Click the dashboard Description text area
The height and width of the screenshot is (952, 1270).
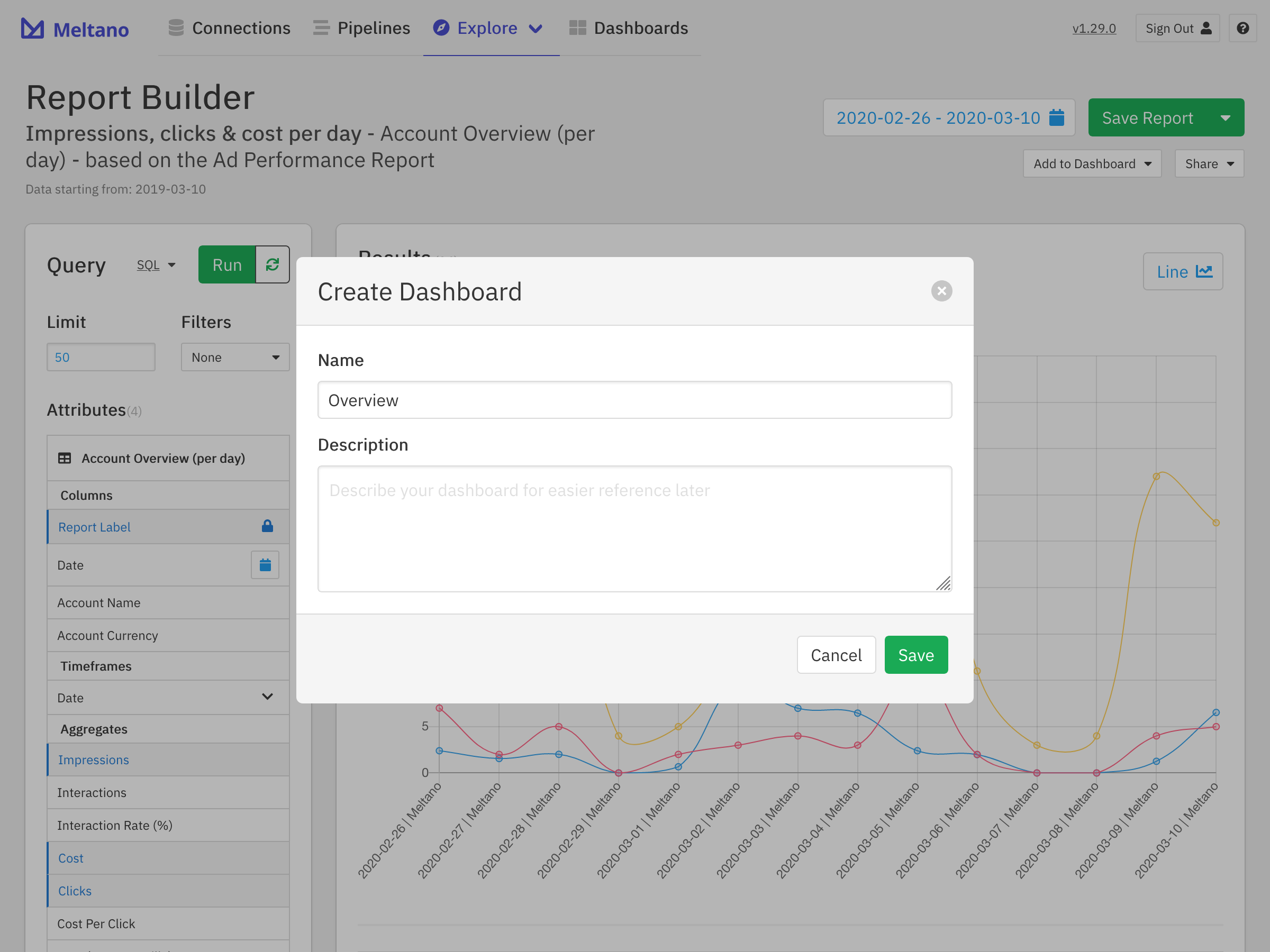coord(634,528)
